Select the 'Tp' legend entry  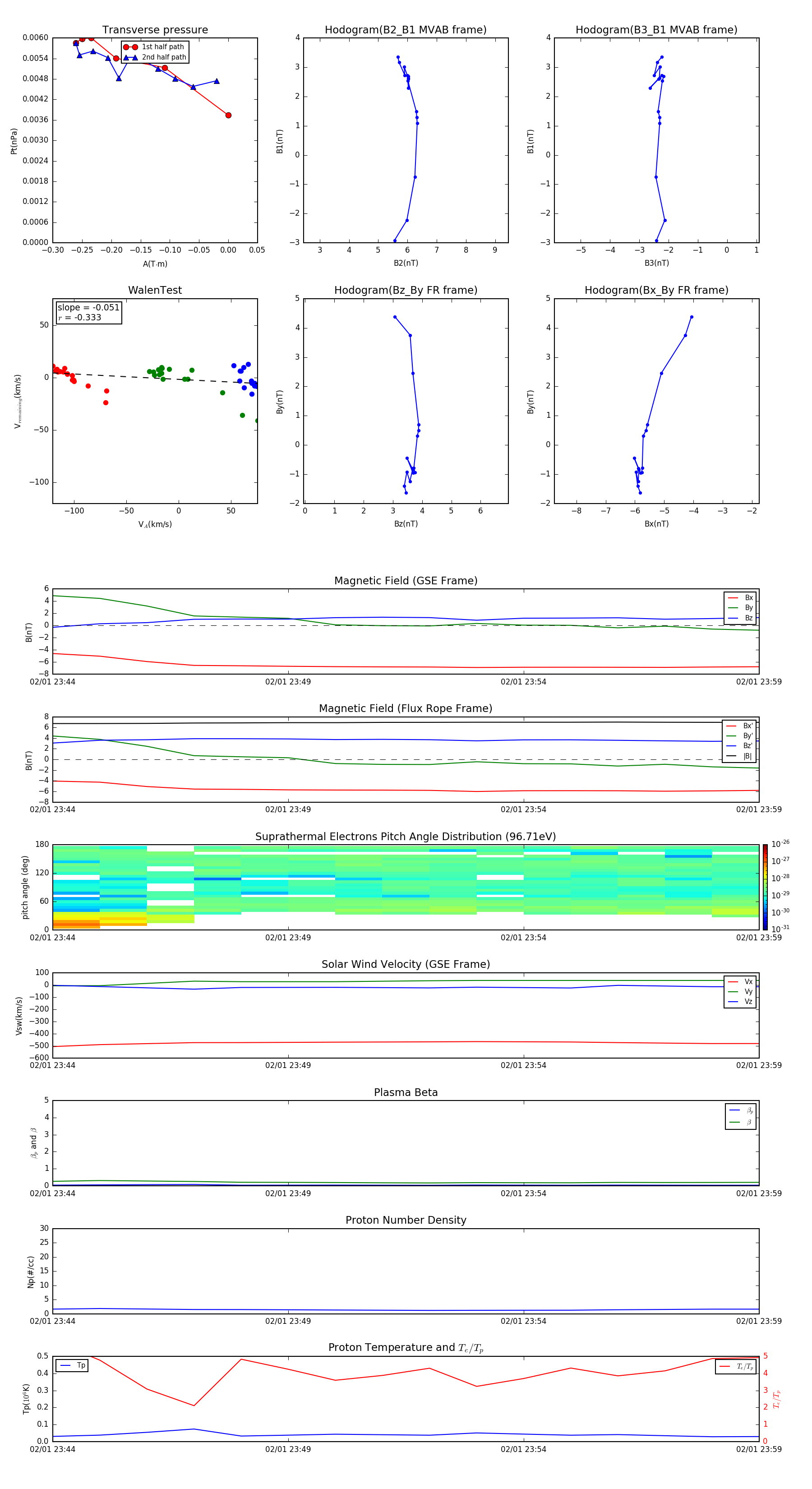[72, 1365]
